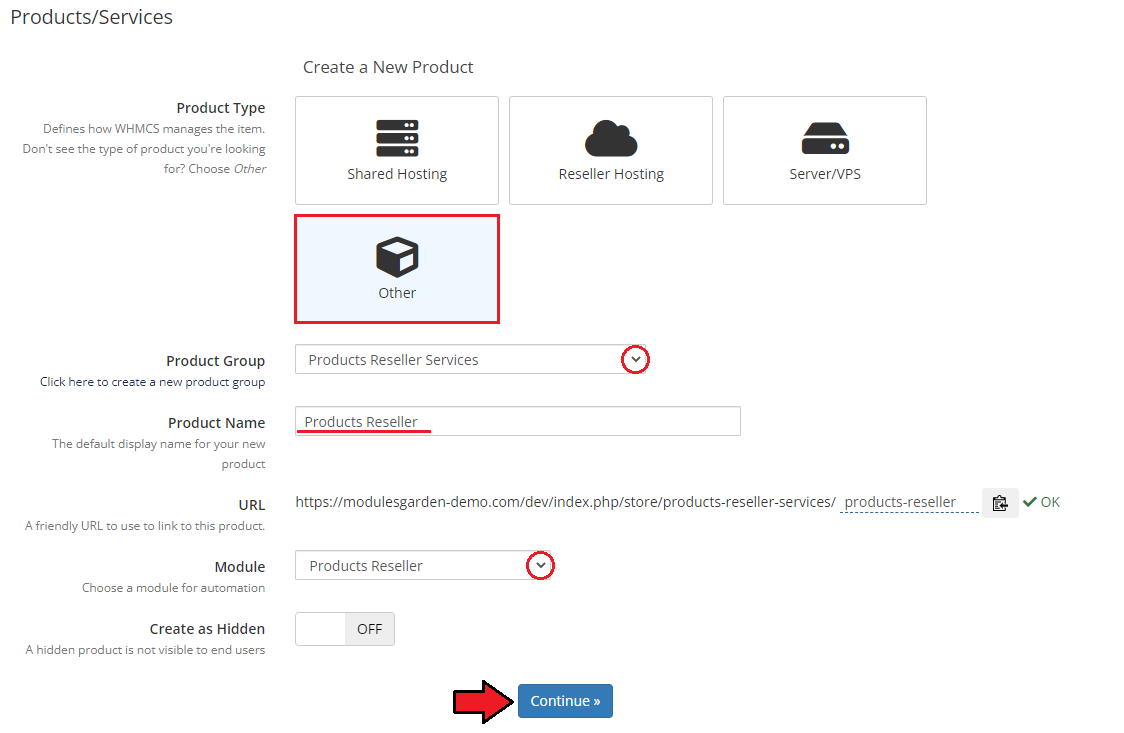
Task: Click the Products/Services page heading
Action: click(x=92, y=17)
